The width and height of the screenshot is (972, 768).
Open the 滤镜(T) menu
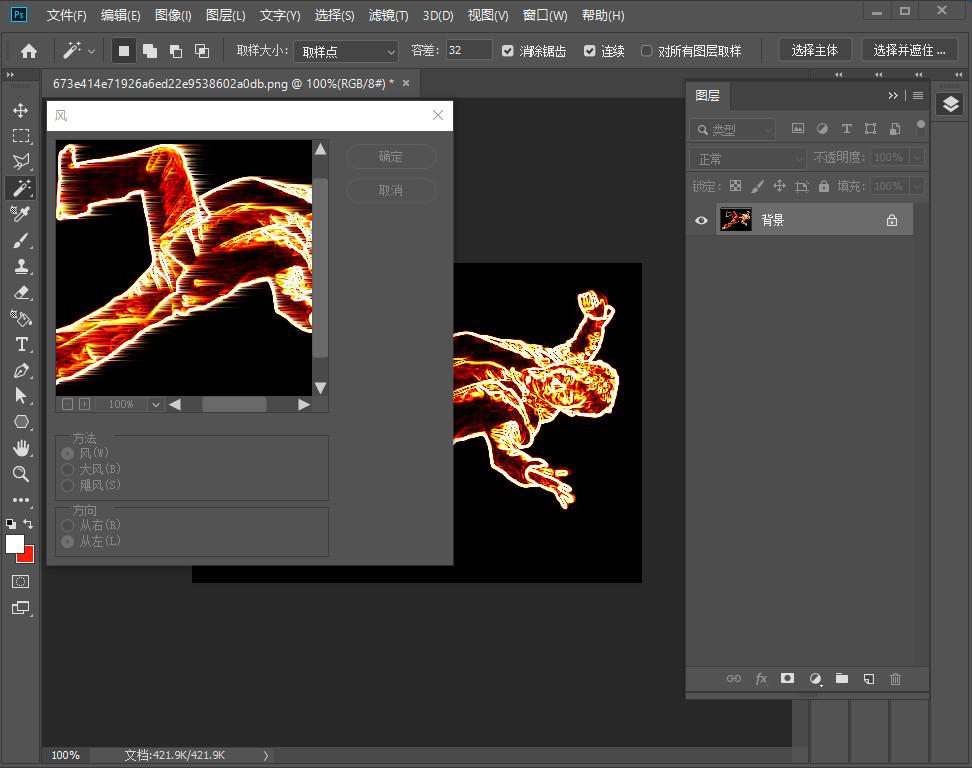pyautogui.click(x=388, y=16)
